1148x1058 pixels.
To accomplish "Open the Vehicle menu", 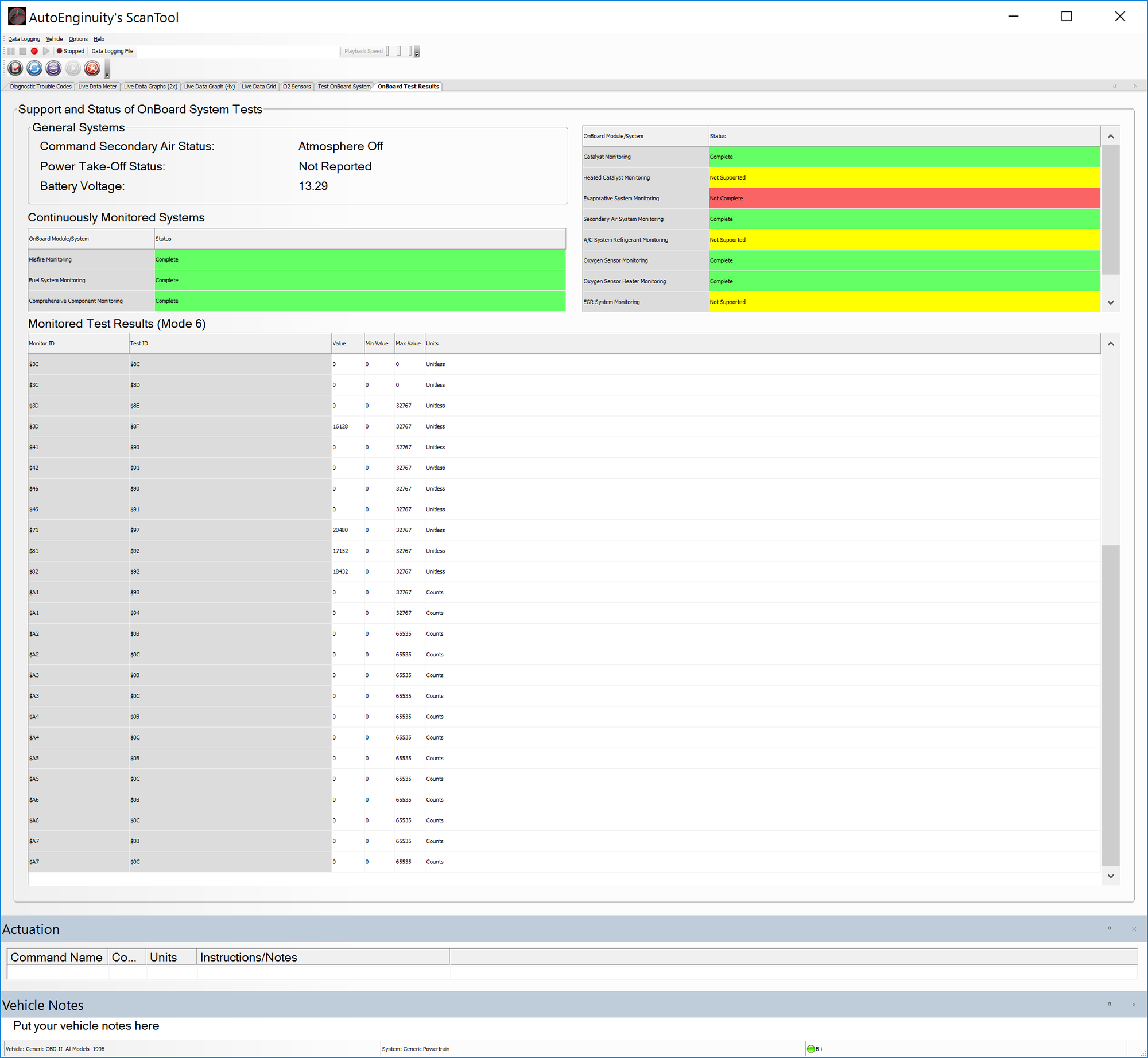I will tap(55, 39).
